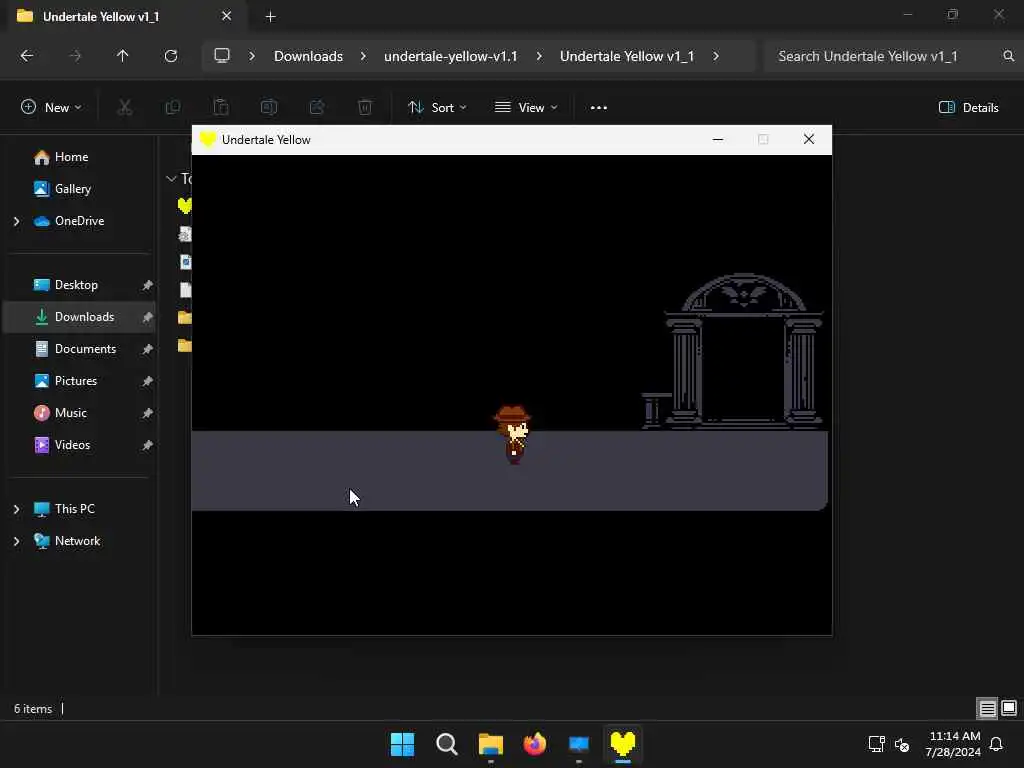The height and width of the screenshot is (768, 1024).
Task: Expand the This PC tree node
Action: 16,509
